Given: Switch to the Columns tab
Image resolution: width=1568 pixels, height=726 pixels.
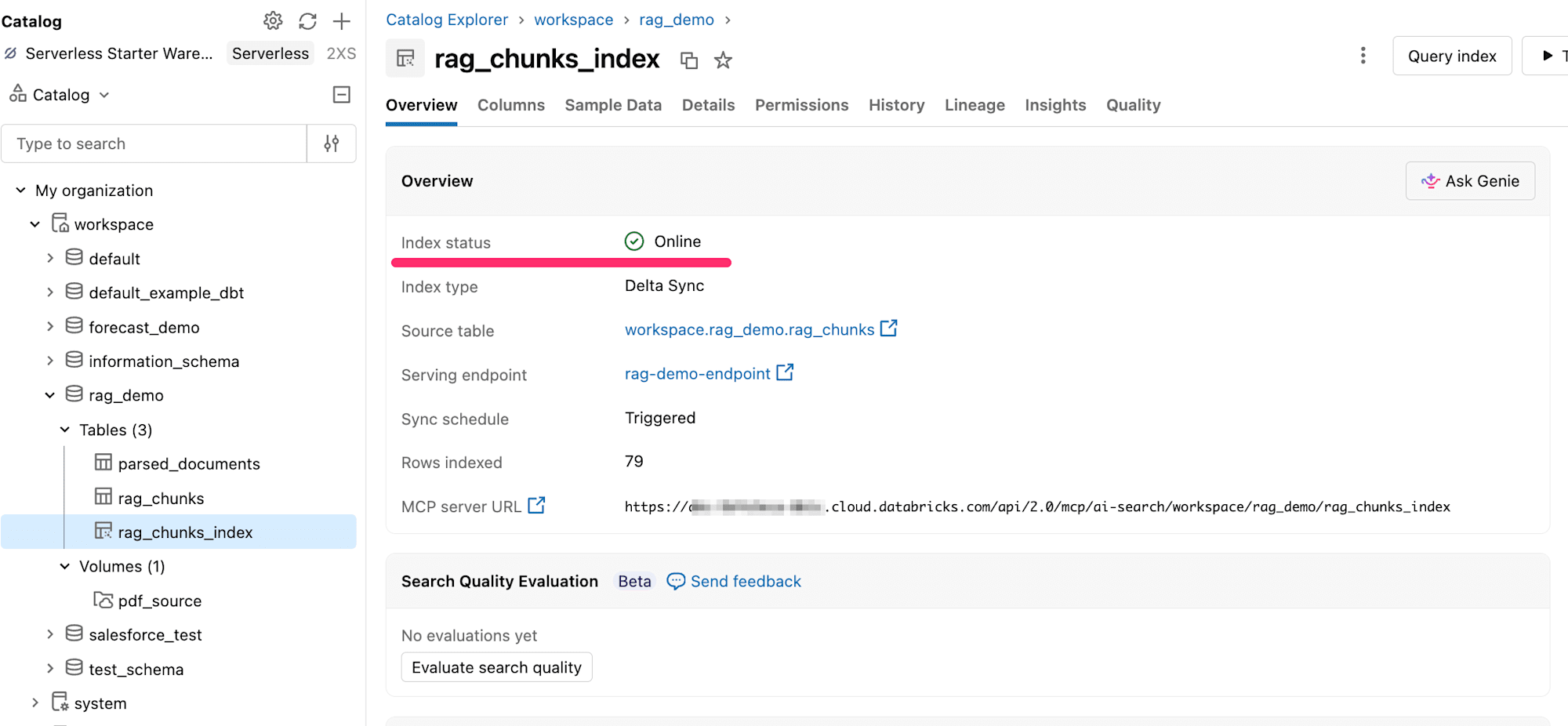Looking at the screenshot, I should click(x=511, y=105).
